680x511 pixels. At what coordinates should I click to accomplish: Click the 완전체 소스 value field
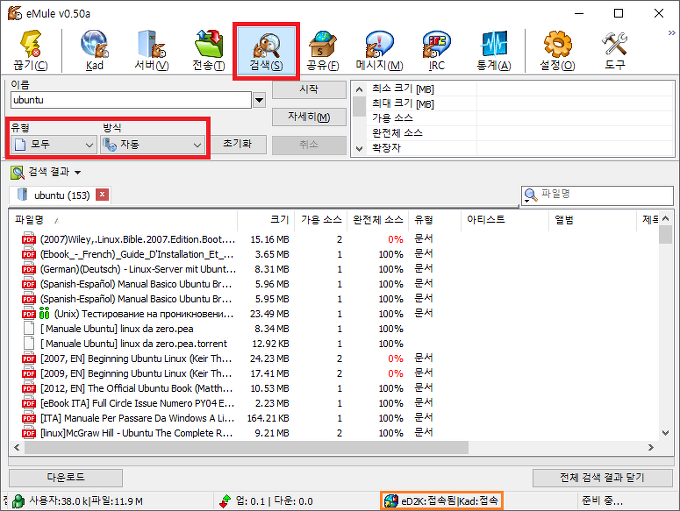tap(575, 133)
